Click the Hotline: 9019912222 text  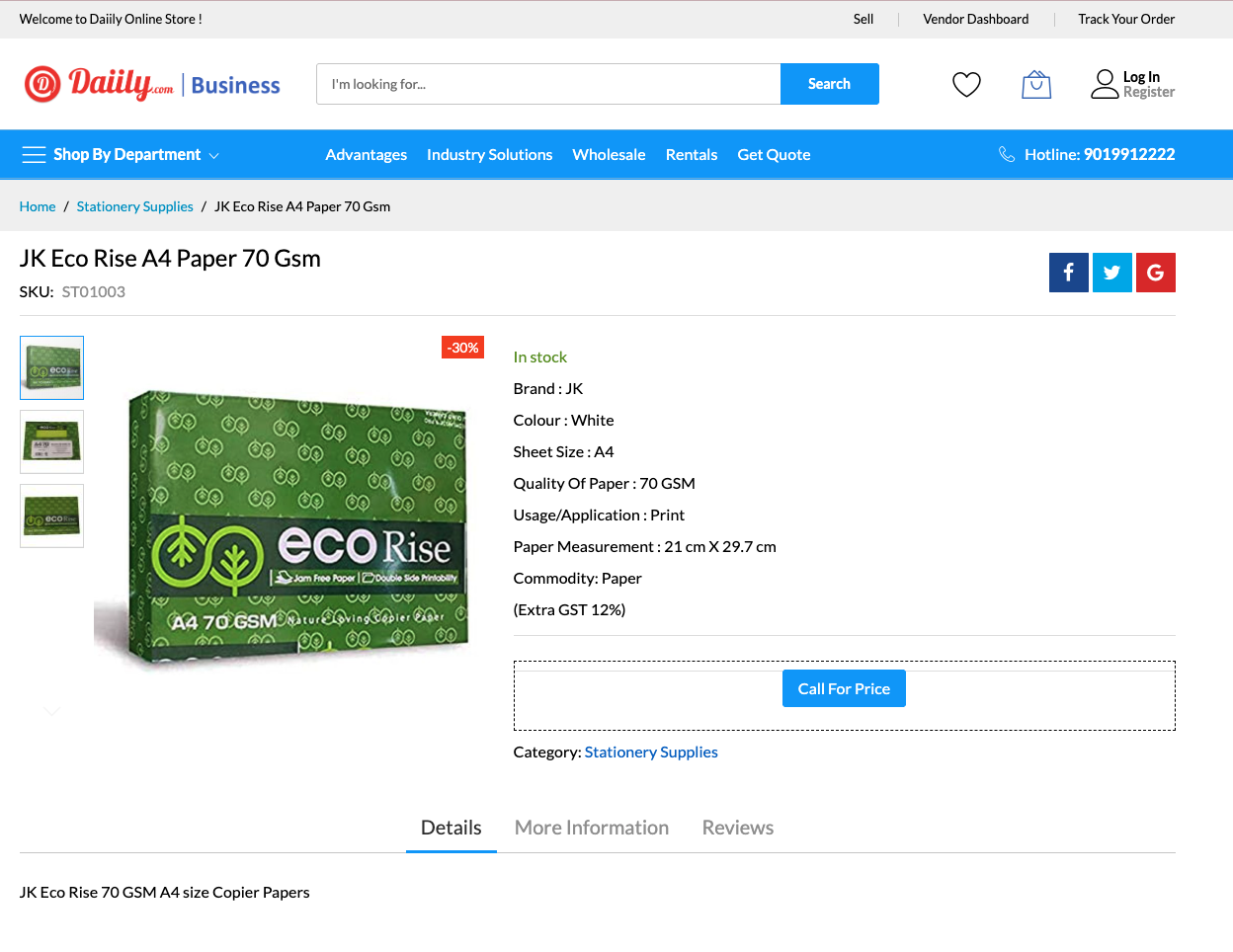[1100, 155]
